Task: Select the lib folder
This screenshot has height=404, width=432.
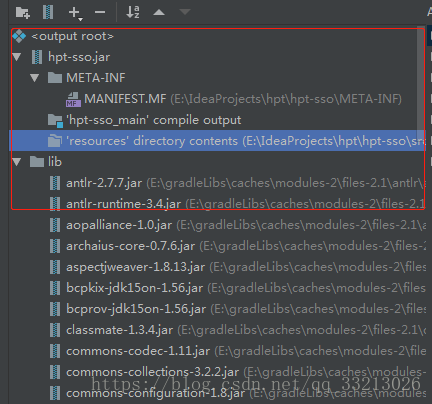Action: 55,162
